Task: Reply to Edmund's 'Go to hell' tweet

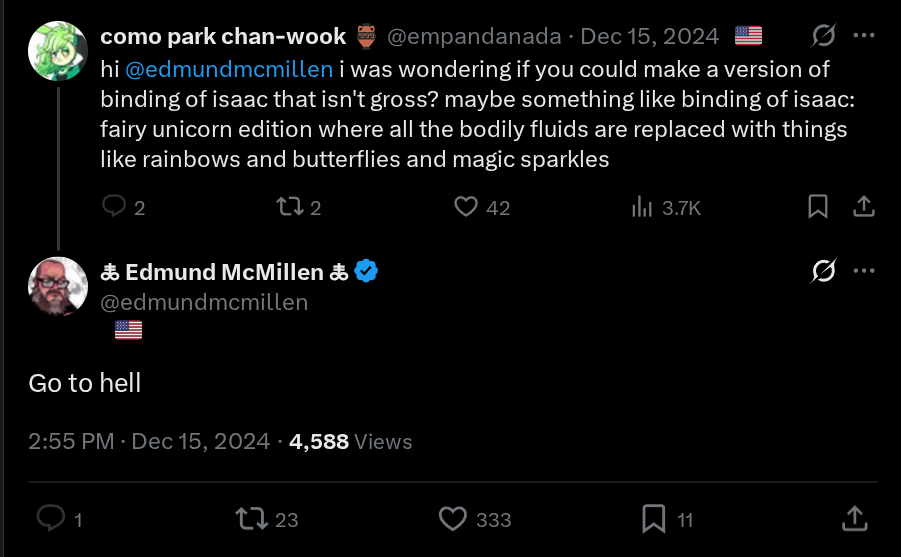Action: click(x=50, y=518)
